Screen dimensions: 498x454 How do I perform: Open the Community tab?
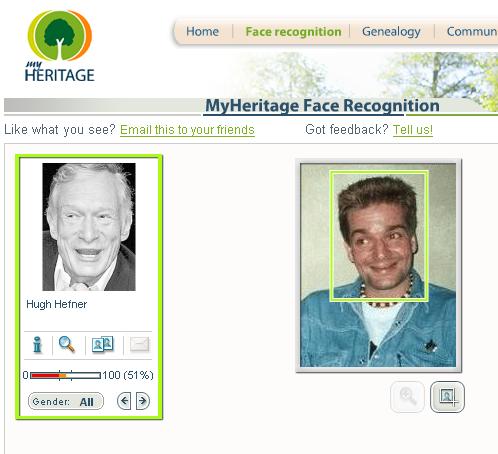(472, 32)
